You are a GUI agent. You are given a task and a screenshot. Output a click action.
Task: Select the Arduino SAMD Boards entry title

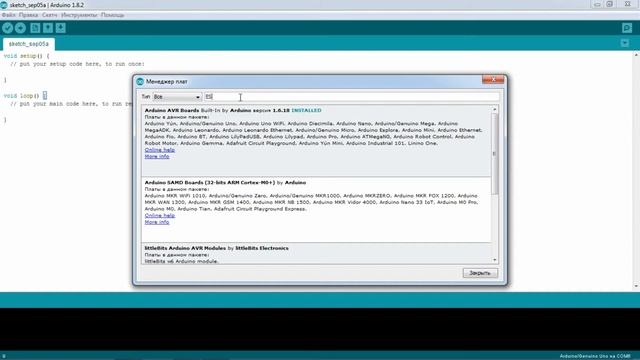210,182
